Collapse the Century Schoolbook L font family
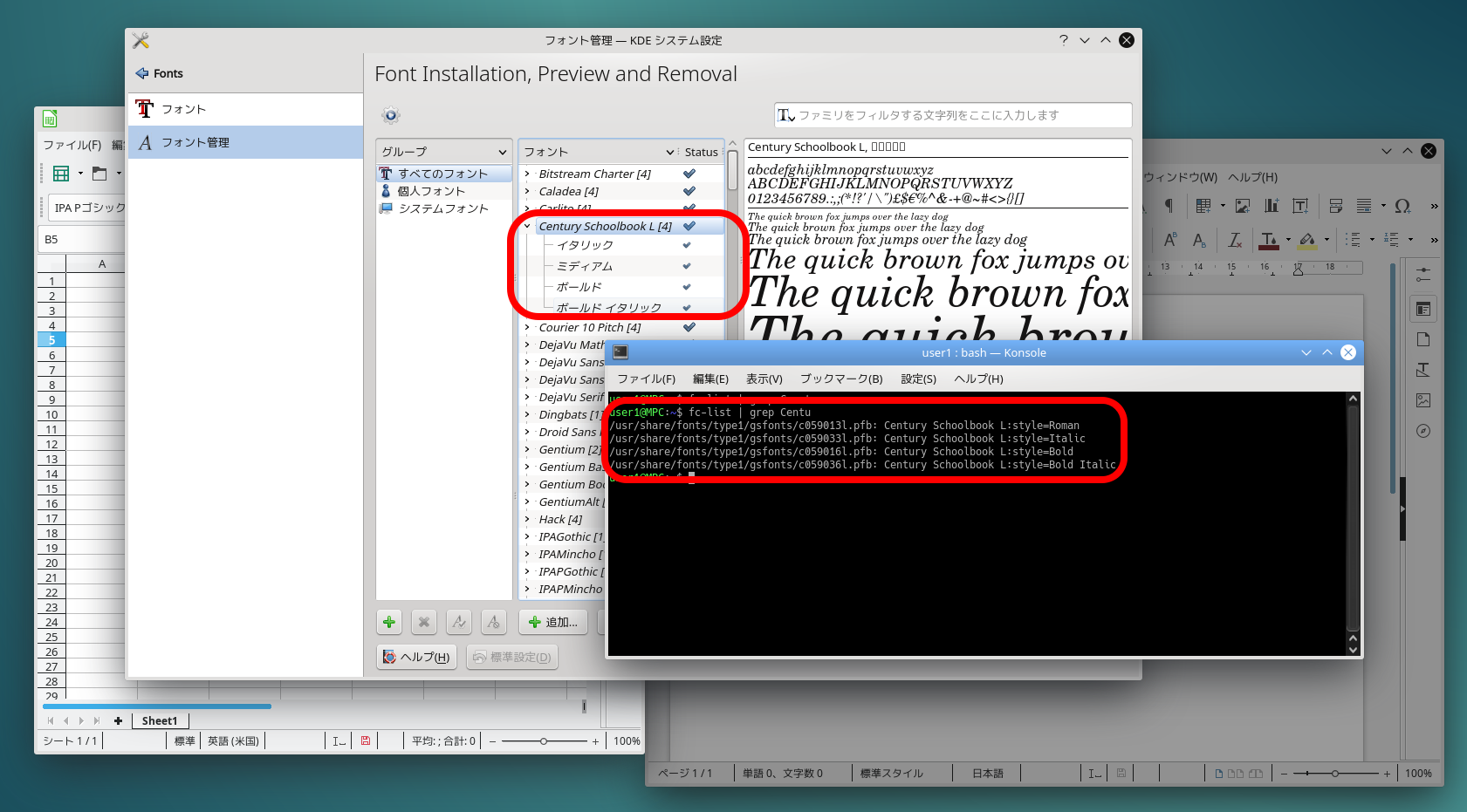Viewport: 1467px width, 812px height. [527, 226]
